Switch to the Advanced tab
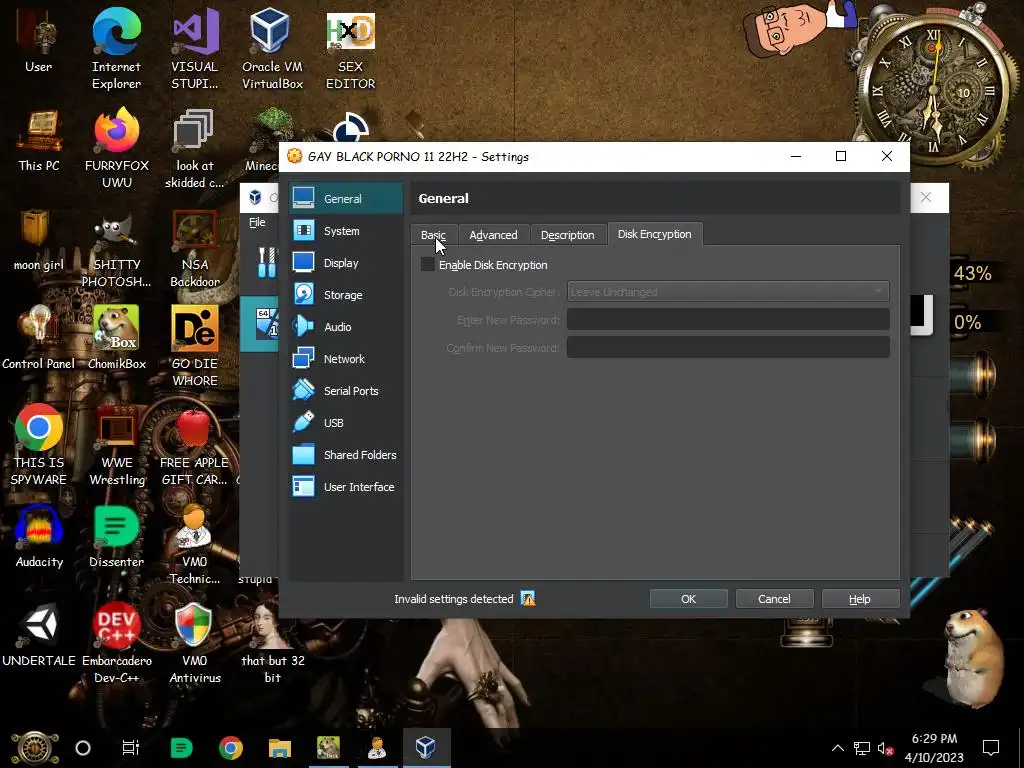 [x=493, y=234]
